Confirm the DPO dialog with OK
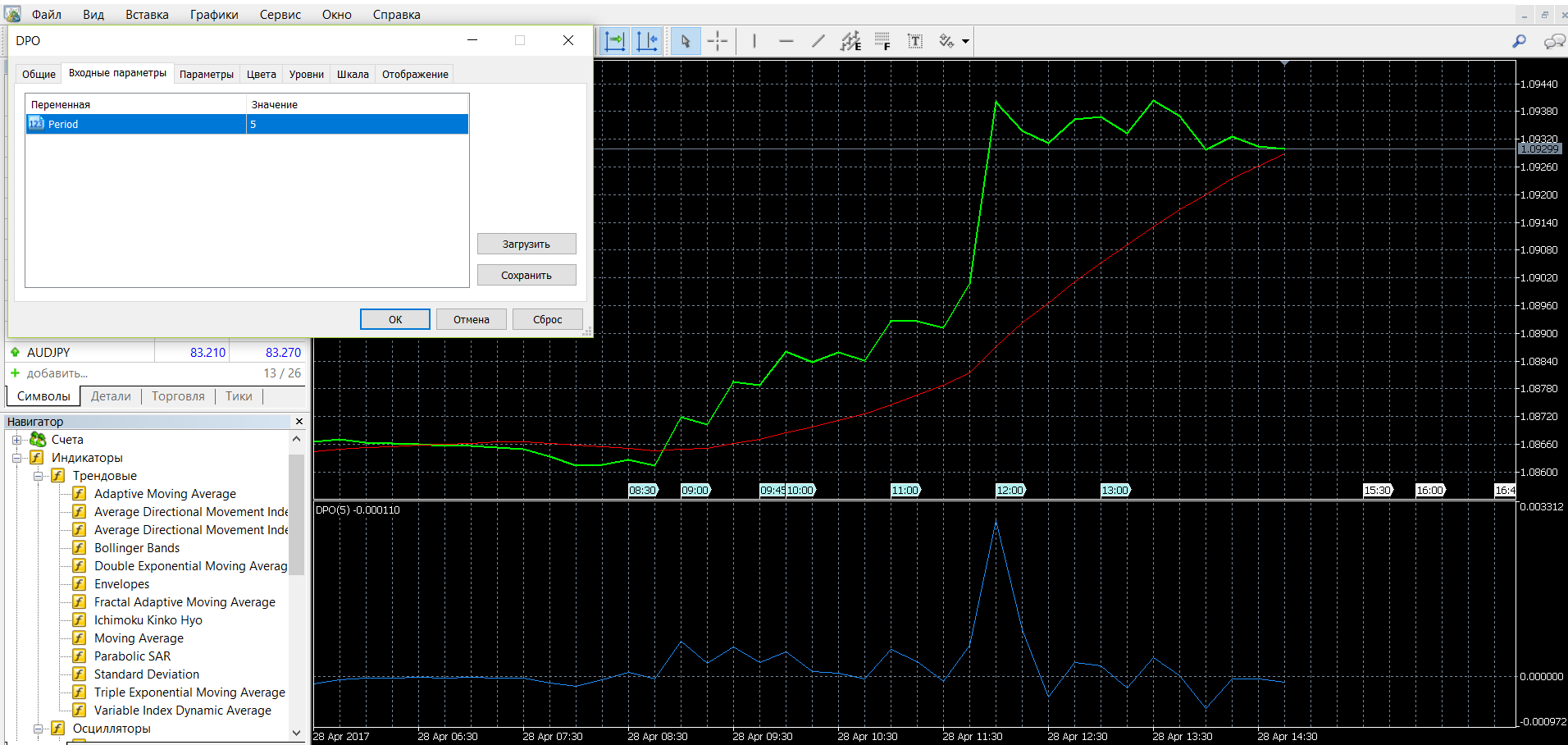 (x=395, y=319)
